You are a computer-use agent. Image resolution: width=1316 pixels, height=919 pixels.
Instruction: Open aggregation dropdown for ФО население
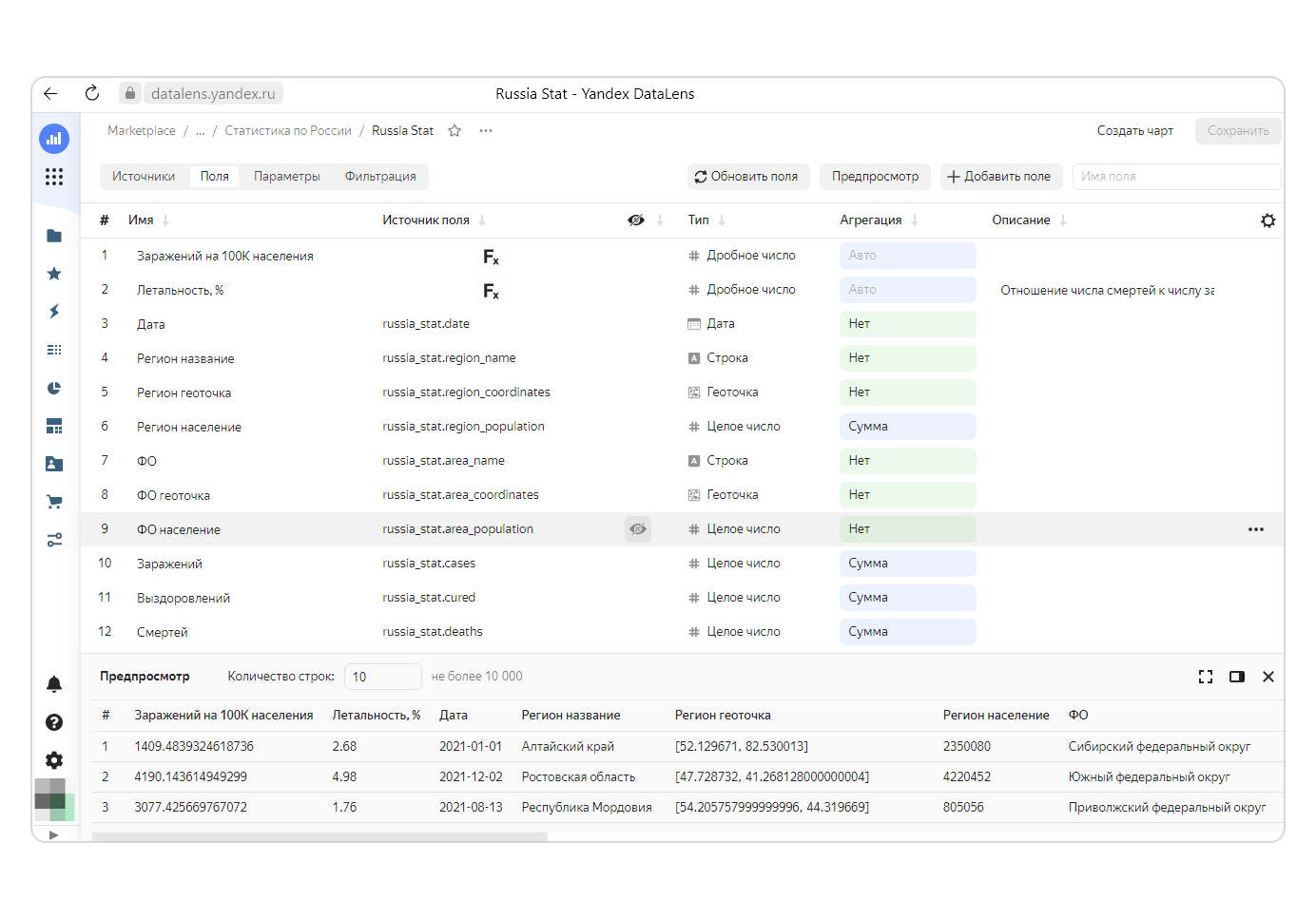(907, 529)
